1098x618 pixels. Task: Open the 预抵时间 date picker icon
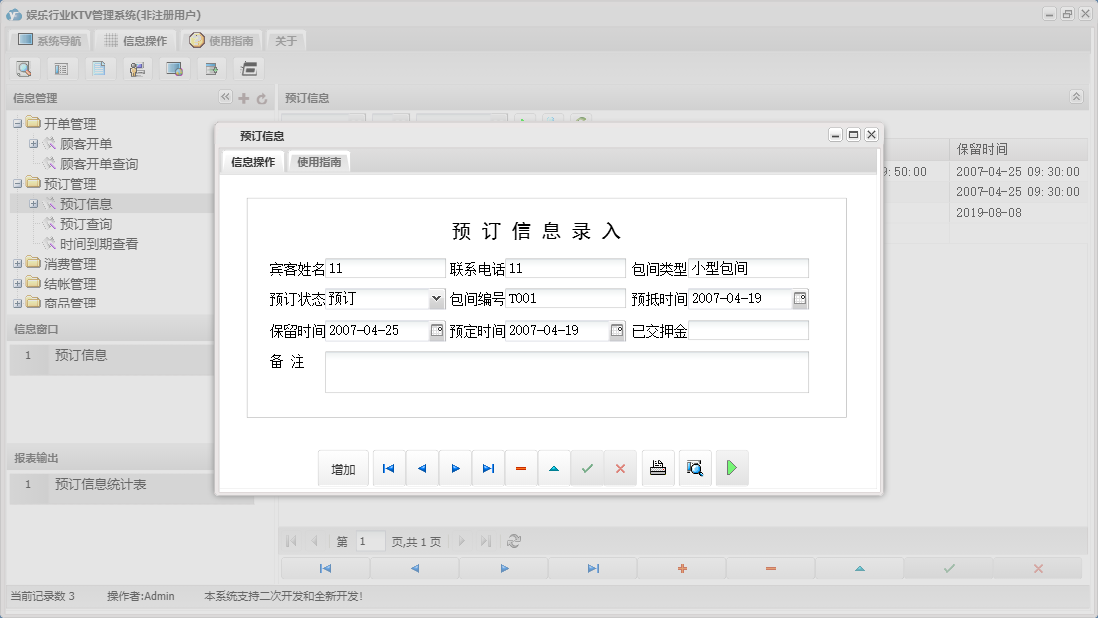[802, 298]
